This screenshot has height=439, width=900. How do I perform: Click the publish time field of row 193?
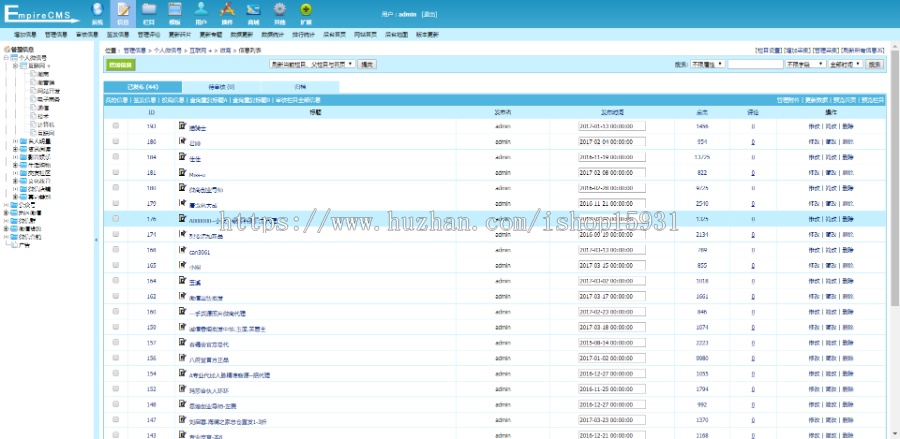click(611, 127)
